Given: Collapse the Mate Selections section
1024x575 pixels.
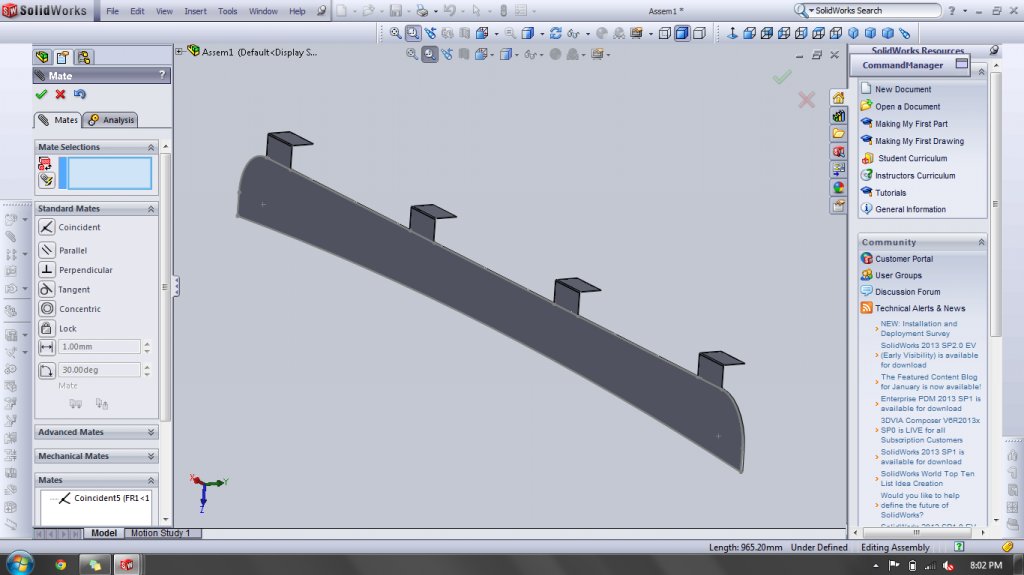Looking at the screenshot, I should coord(151,147).
